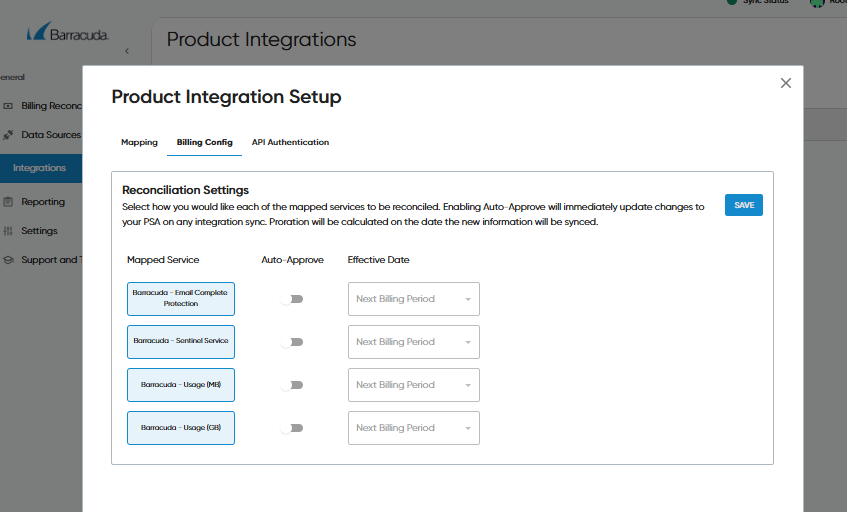Click the Billing Reconciliation sidebar icon
Viewport: 847px width, 512px height.
(8, 106)
